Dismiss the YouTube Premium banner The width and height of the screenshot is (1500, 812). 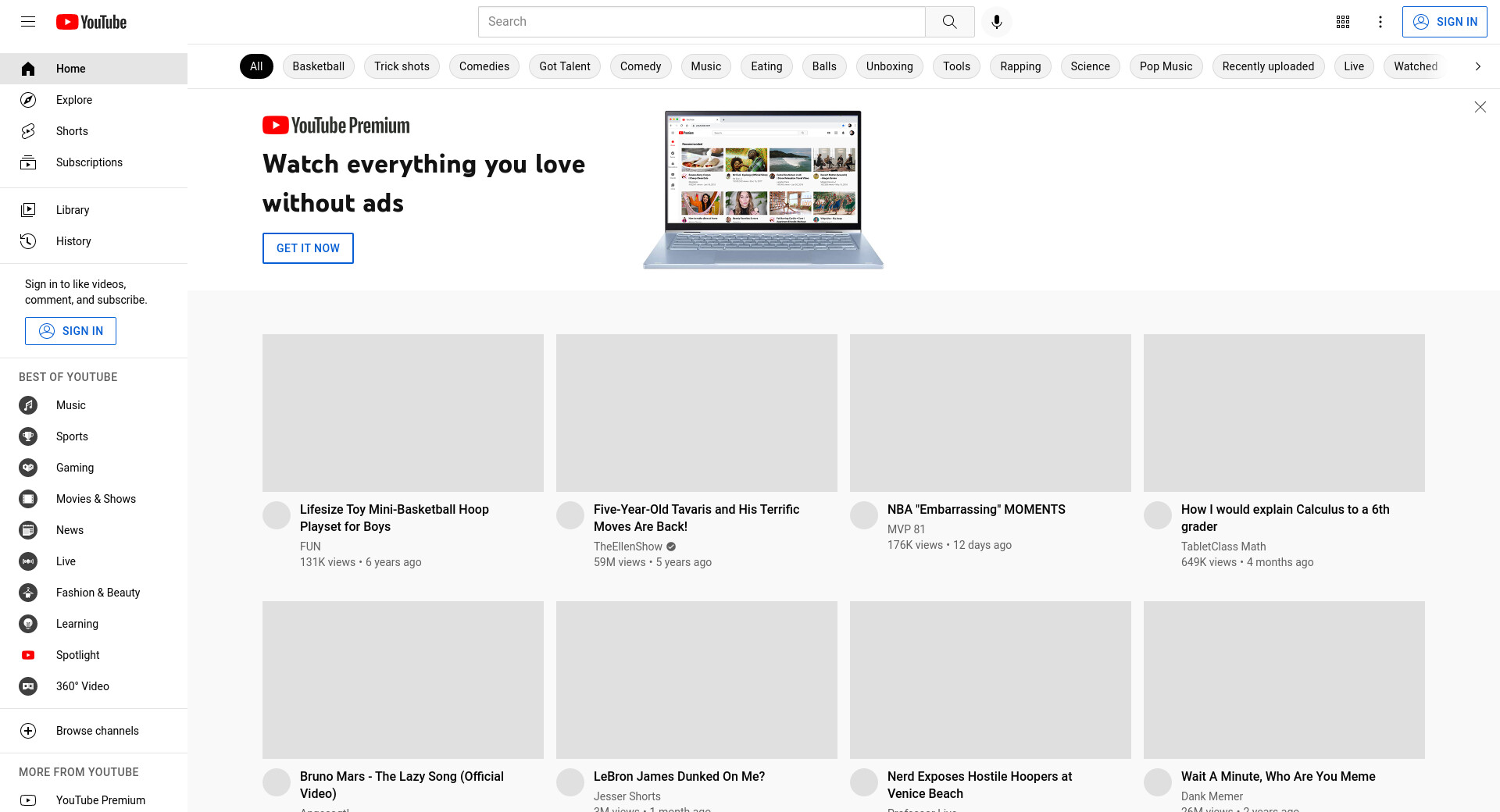(1480, 107)
